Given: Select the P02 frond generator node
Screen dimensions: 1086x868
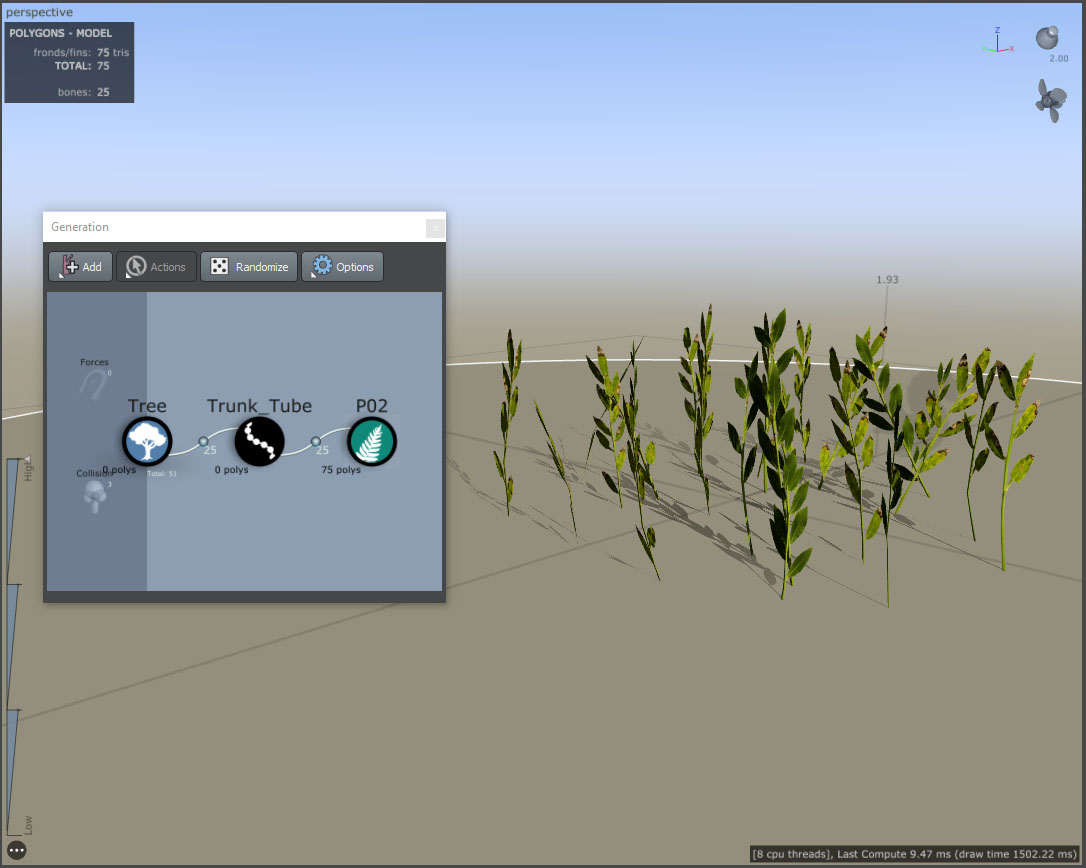Looking at the screenshot, I should (372, 441).
